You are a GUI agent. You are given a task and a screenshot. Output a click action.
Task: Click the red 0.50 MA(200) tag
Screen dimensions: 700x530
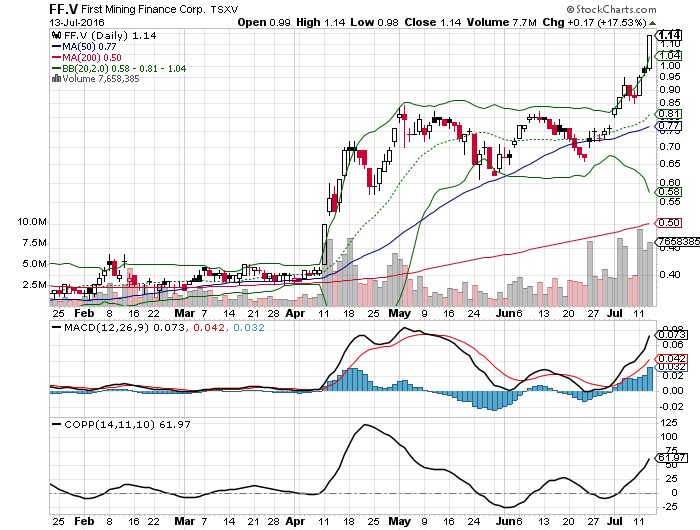pyautogui.click(x=668, y=222)
